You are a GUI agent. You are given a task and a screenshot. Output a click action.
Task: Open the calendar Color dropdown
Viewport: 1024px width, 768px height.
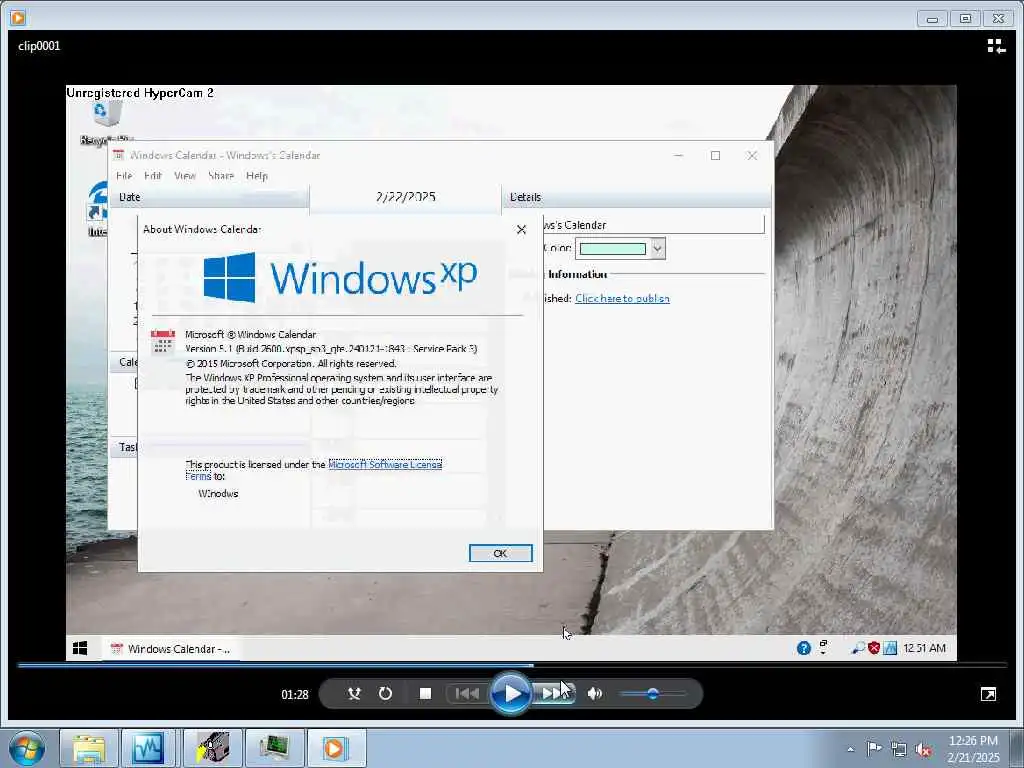(x=658, y=249)
